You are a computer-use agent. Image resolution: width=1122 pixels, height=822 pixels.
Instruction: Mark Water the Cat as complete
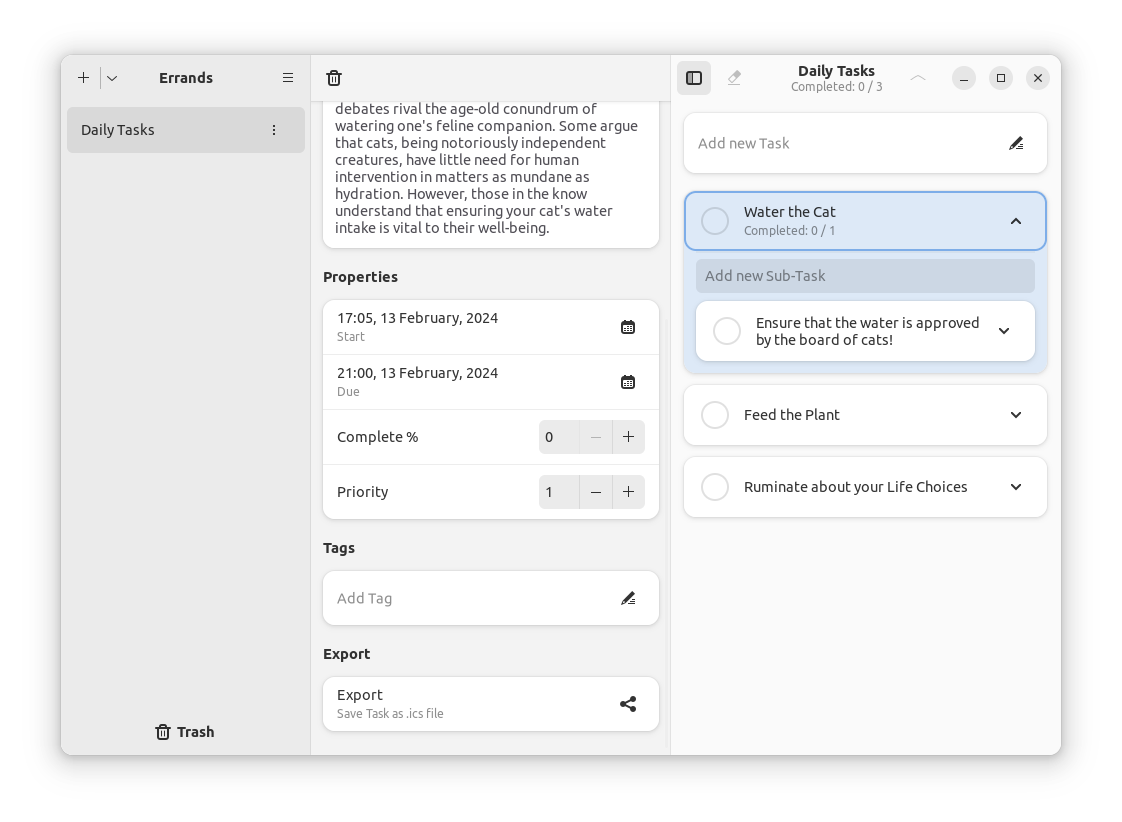(x=715, y=220)
